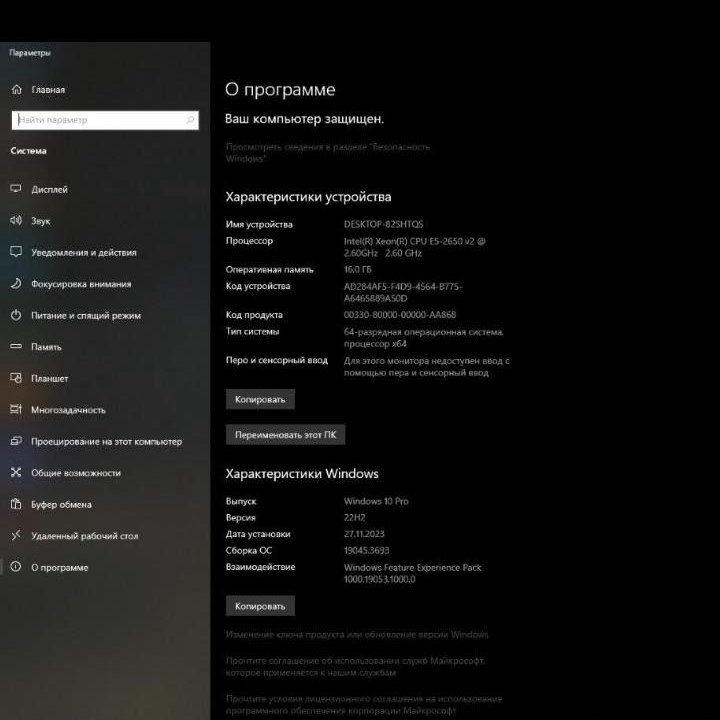Open Notifications and actions icon
Image resolution: width=720 pixels, height=720 pixels.
click(x=16, y=252)
